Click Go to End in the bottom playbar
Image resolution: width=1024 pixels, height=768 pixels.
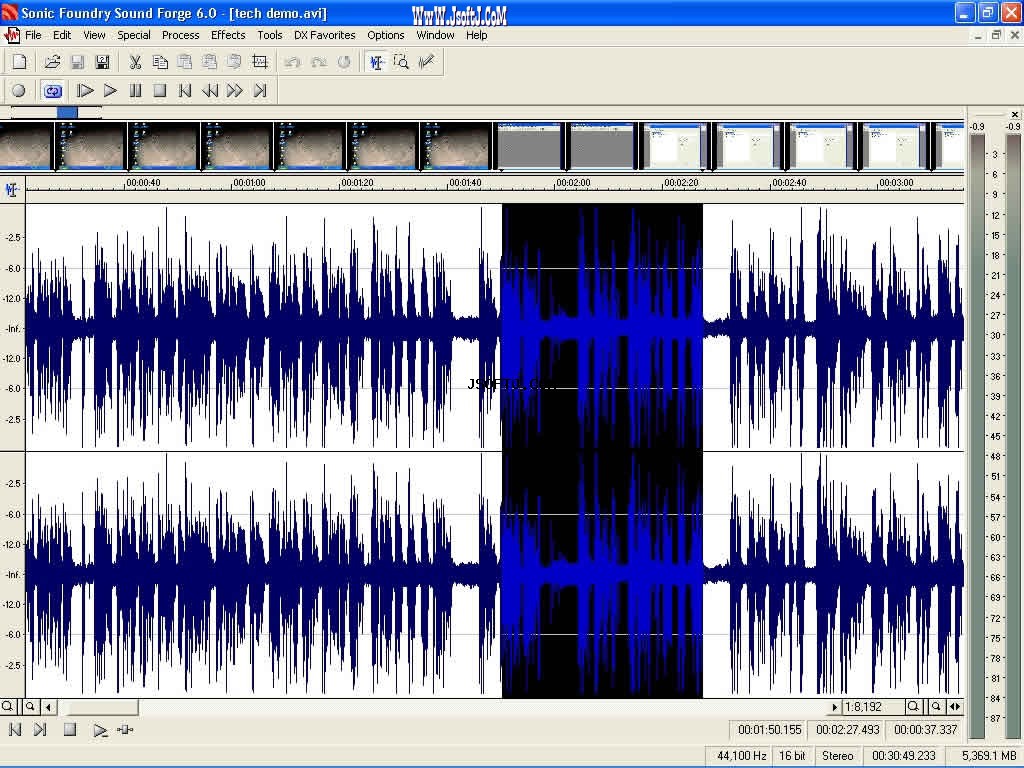pyautogui.click(x=40, y=729)
